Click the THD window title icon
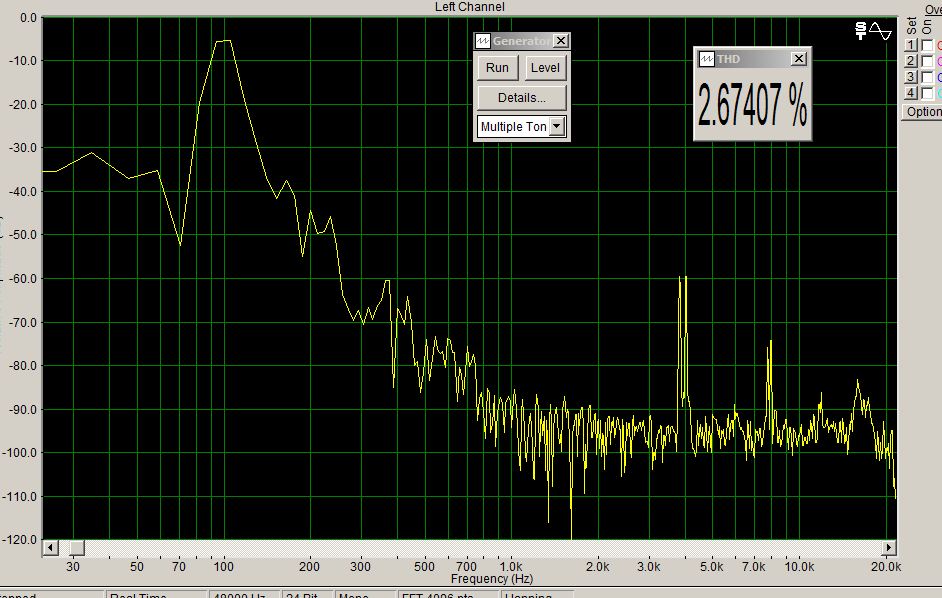The image size is (942, 598). point(706,59)
